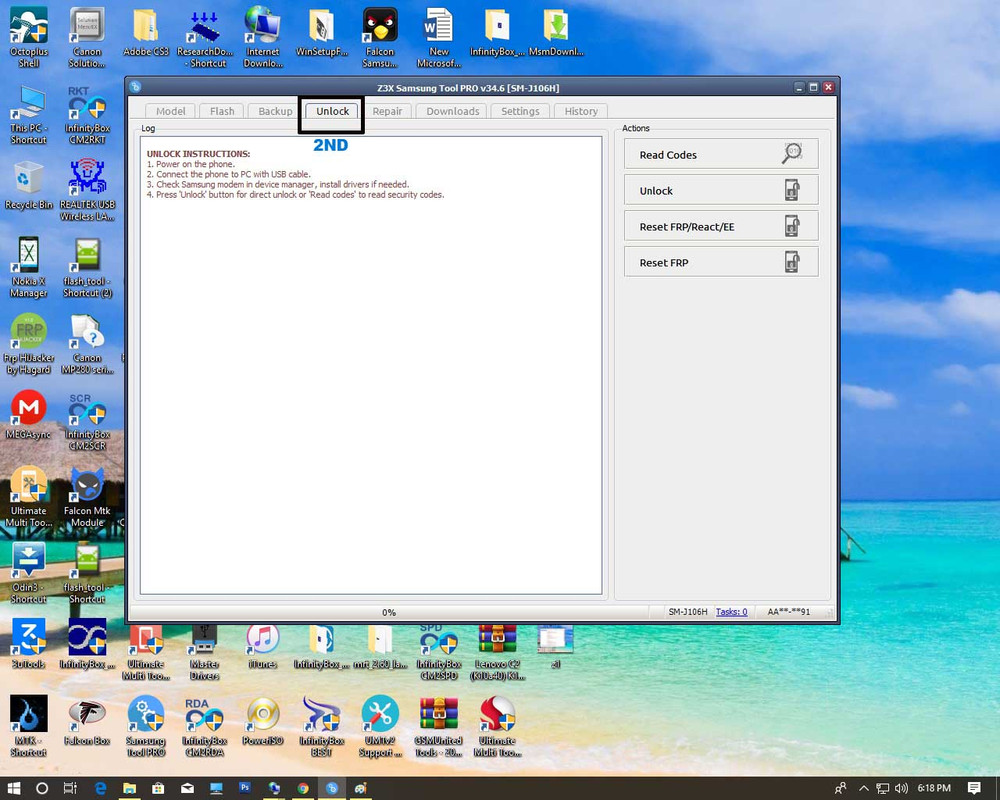This screenshot has width=1000, height=800.
Task: Select the Unlock tab
Action: (332, 111)
